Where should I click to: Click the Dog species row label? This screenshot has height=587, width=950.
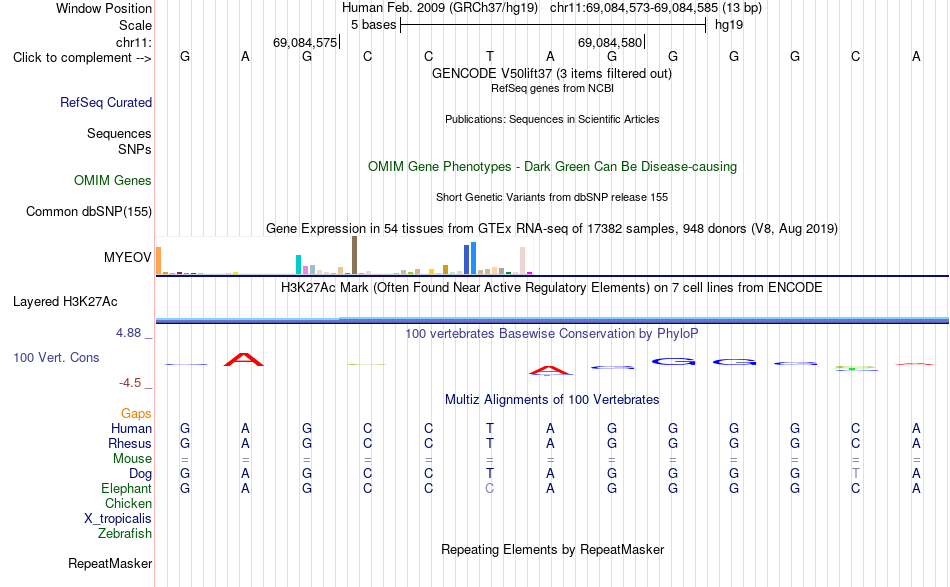click(141, 474)
